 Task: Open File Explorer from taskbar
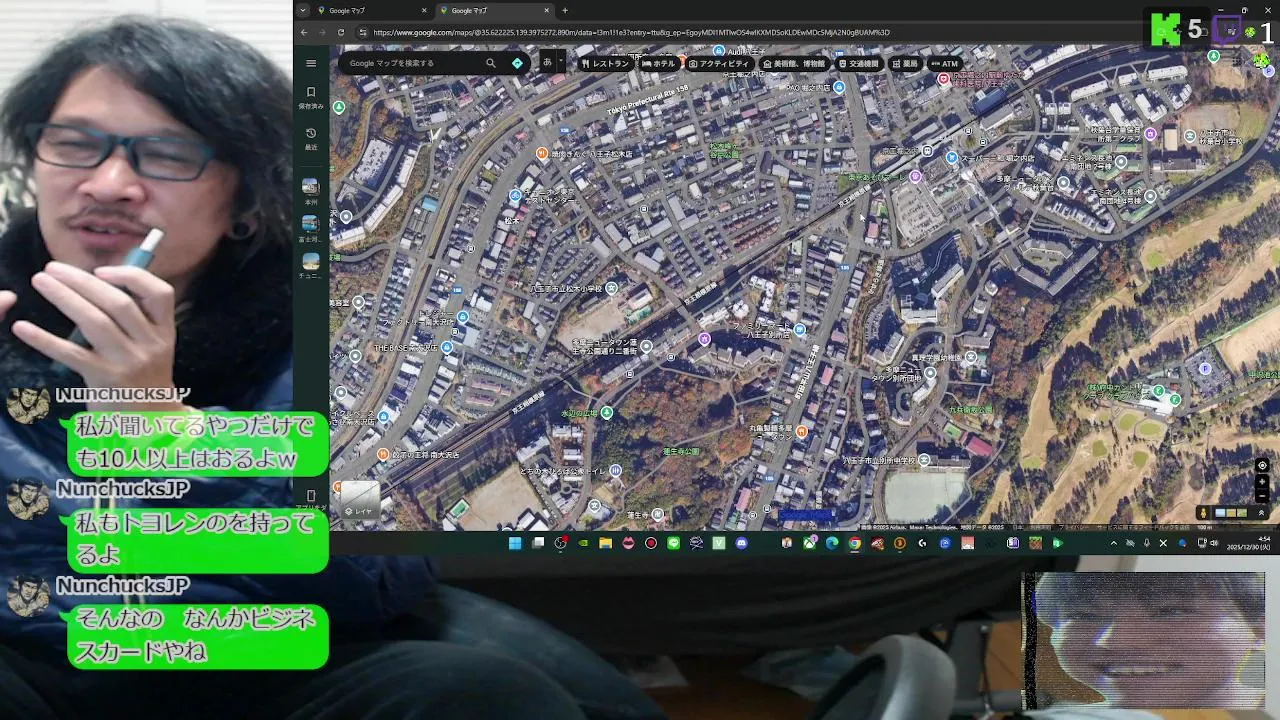coord(605,543)
